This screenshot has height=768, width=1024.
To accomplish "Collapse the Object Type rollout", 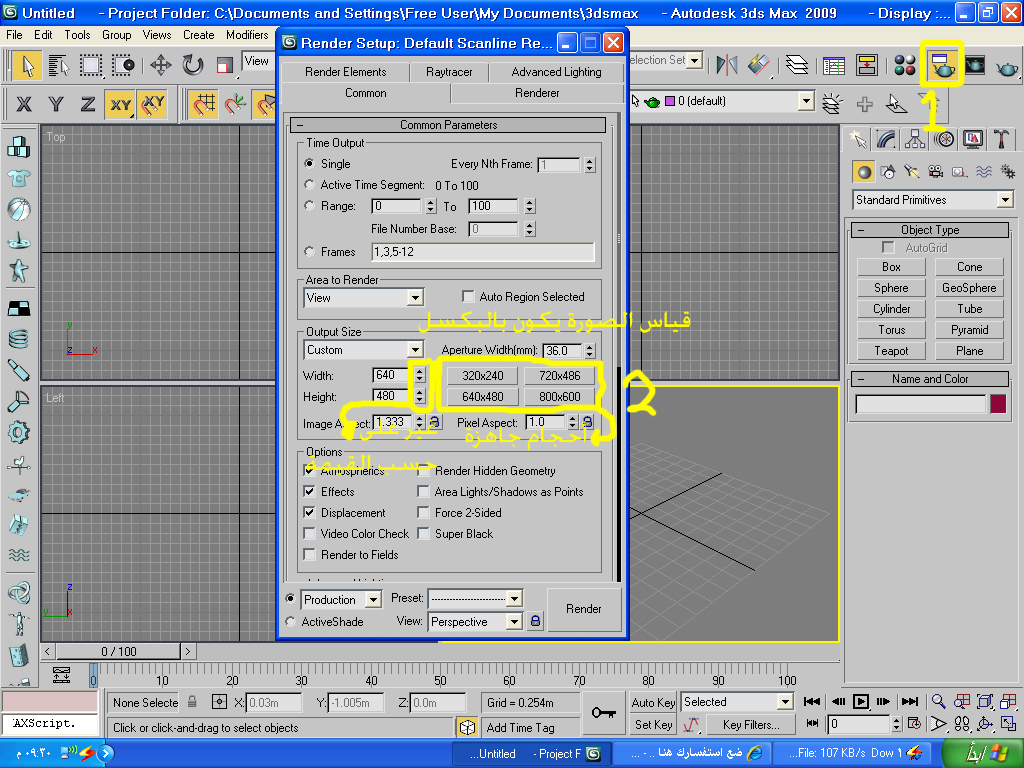I will [x=930, y=230].
